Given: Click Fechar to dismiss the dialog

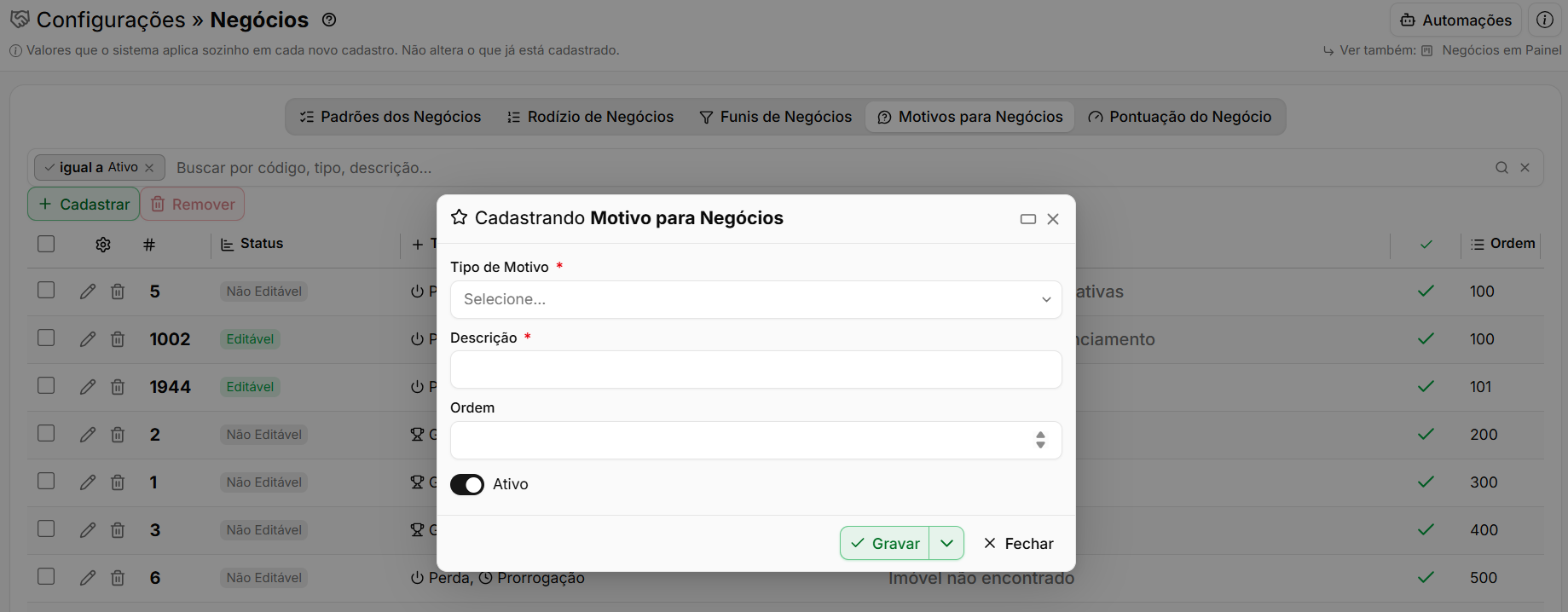Looking at the screenshot, I should [1018, 543].
